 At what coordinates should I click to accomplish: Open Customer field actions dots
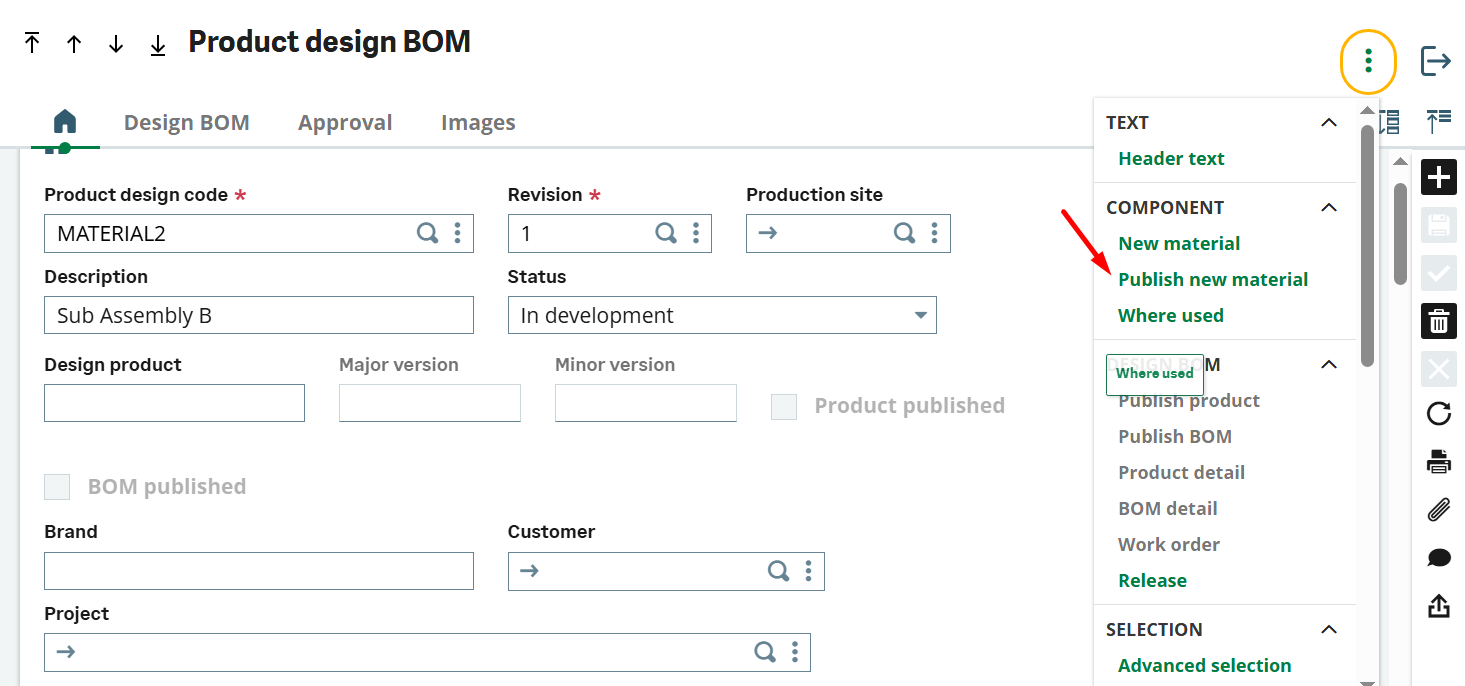[808, 571]
